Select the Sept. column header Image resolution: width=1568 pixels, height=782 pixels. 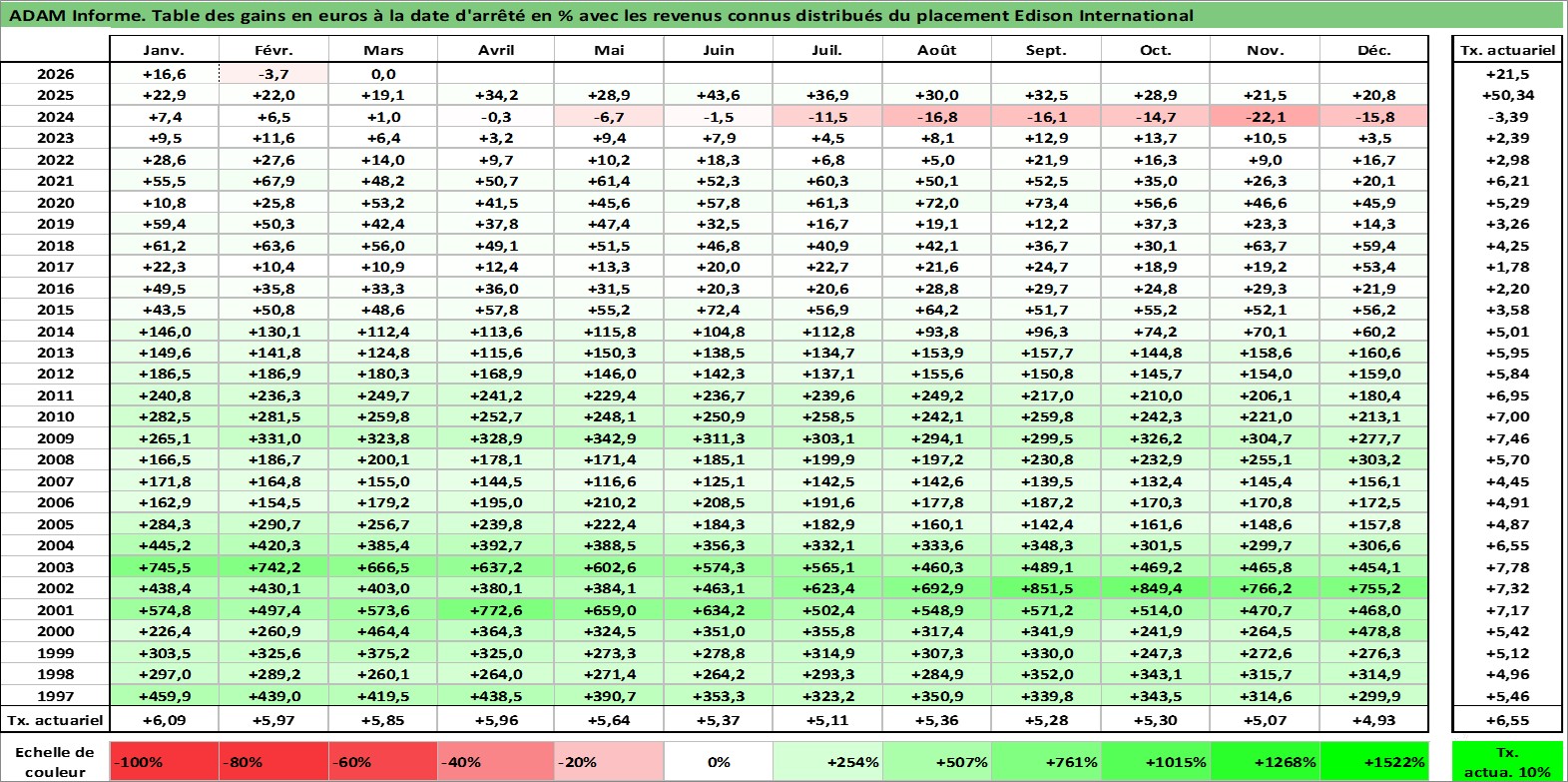click(x=1046, y=50)
